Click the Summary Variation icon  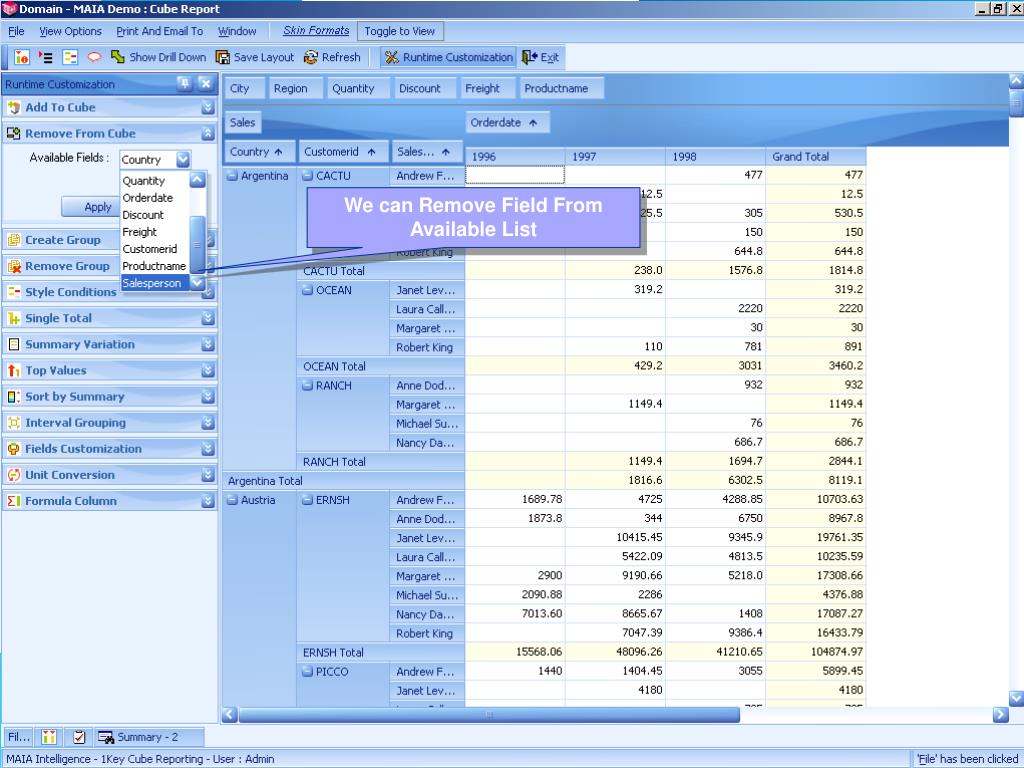14,345
